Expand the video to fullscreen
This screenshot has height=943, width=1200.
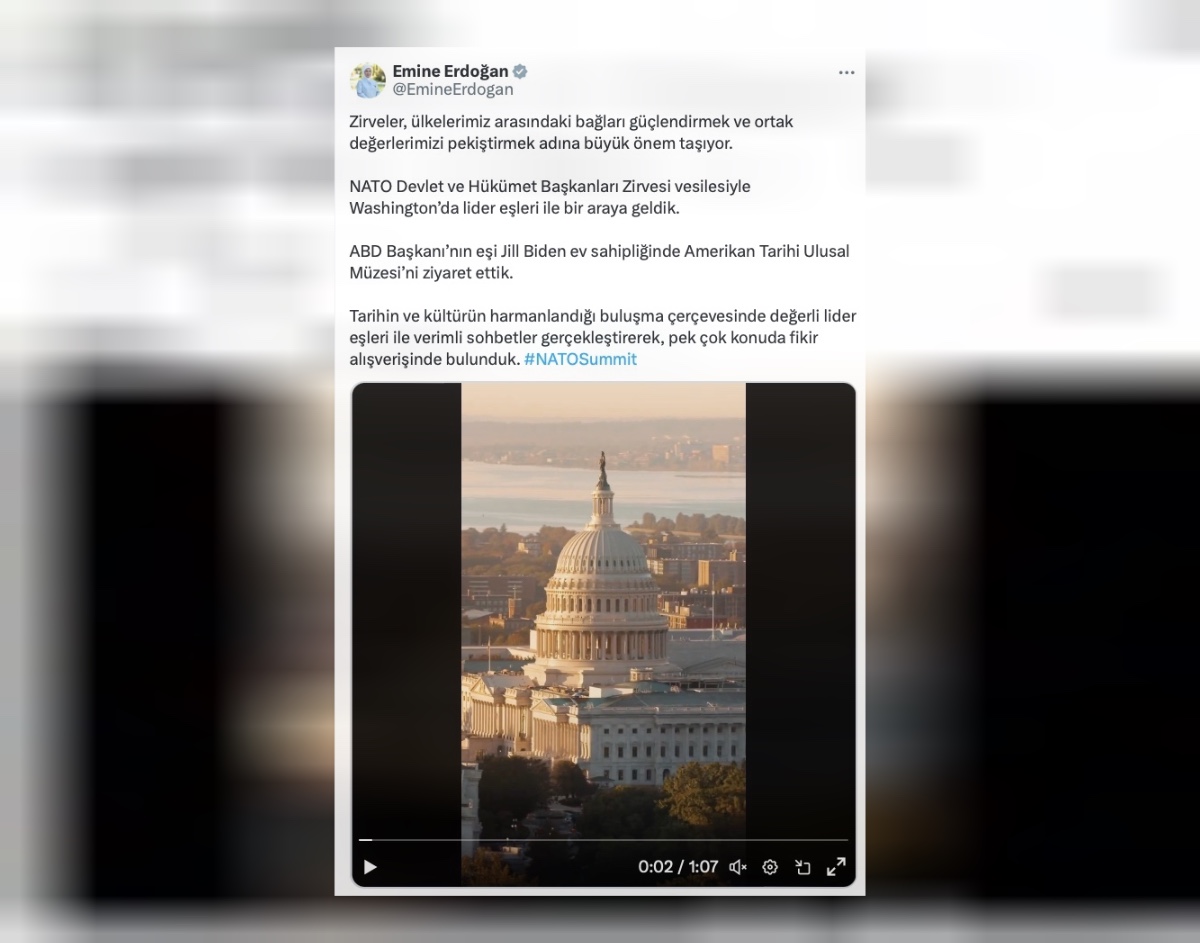coord(836,867)
